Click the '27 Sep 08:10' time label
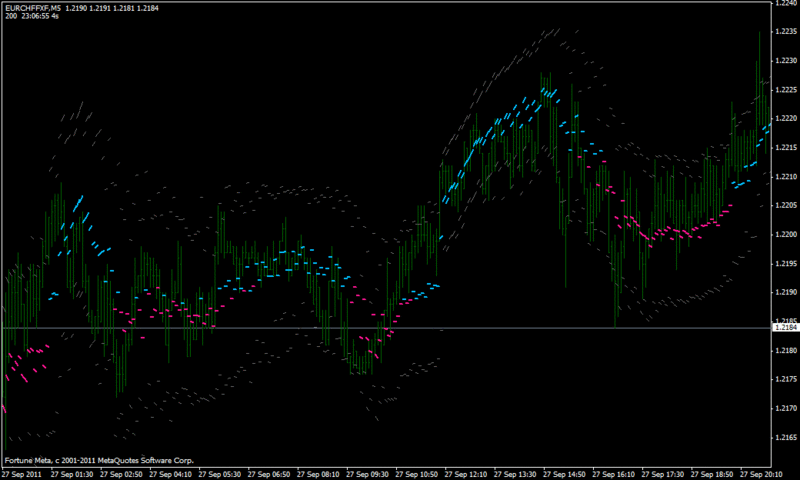Viewport: 800px width, 480px height. [x=318, y=474]
